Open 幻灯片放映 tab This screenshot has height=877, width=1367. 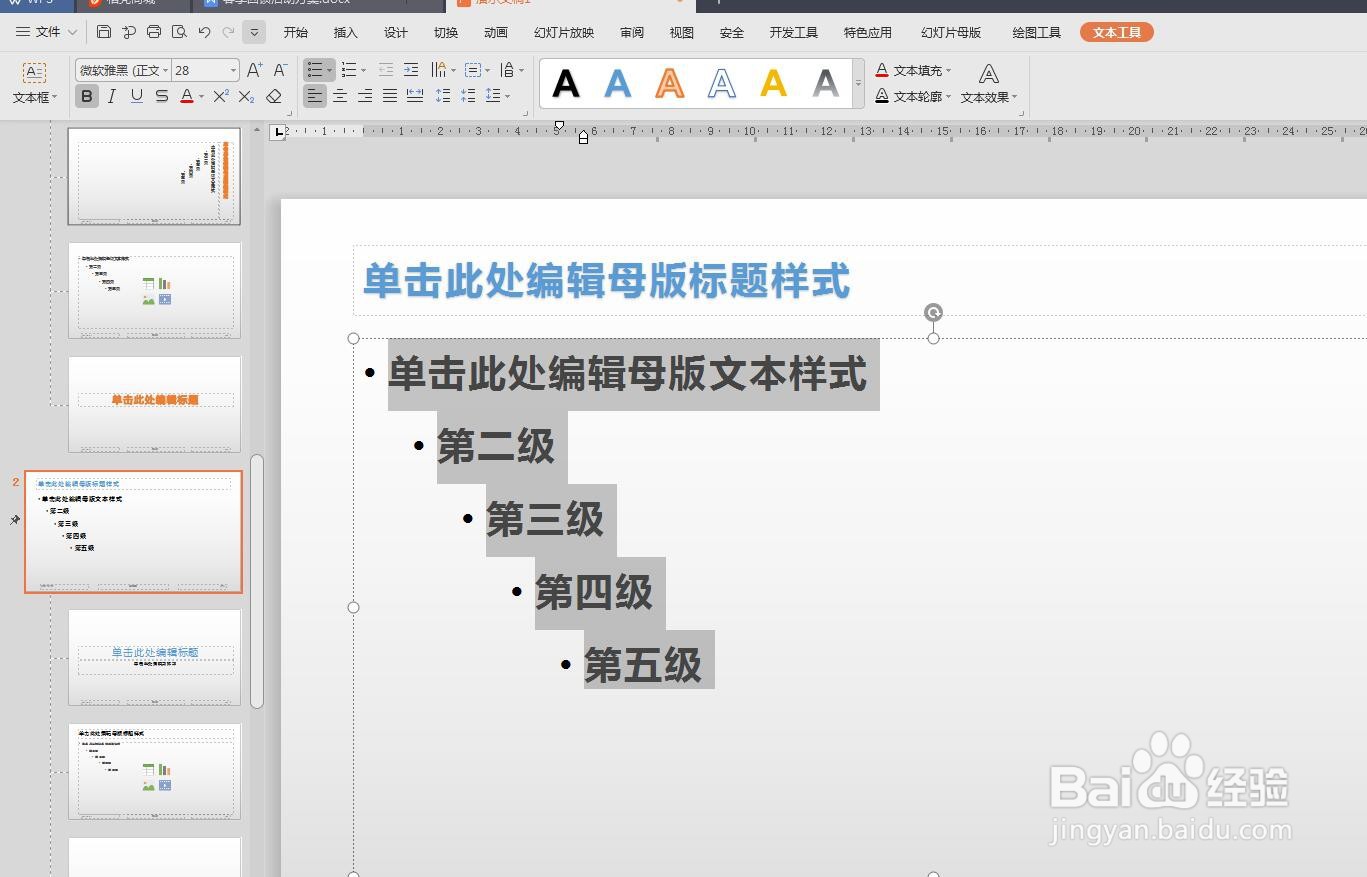point(564,32)
